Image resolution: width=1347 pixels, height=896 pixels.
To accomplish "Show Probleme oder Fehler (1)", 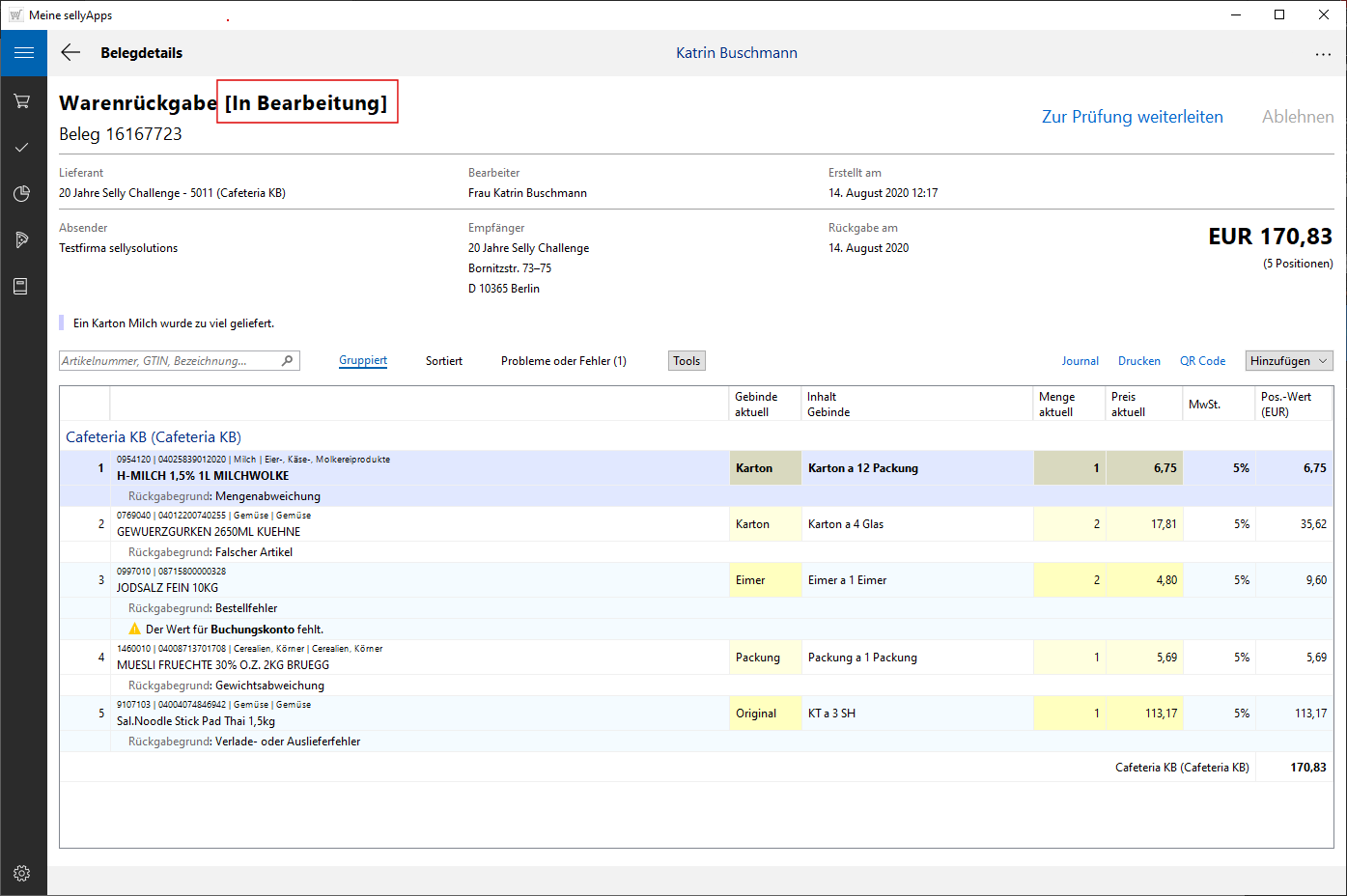I will [563, 361].
